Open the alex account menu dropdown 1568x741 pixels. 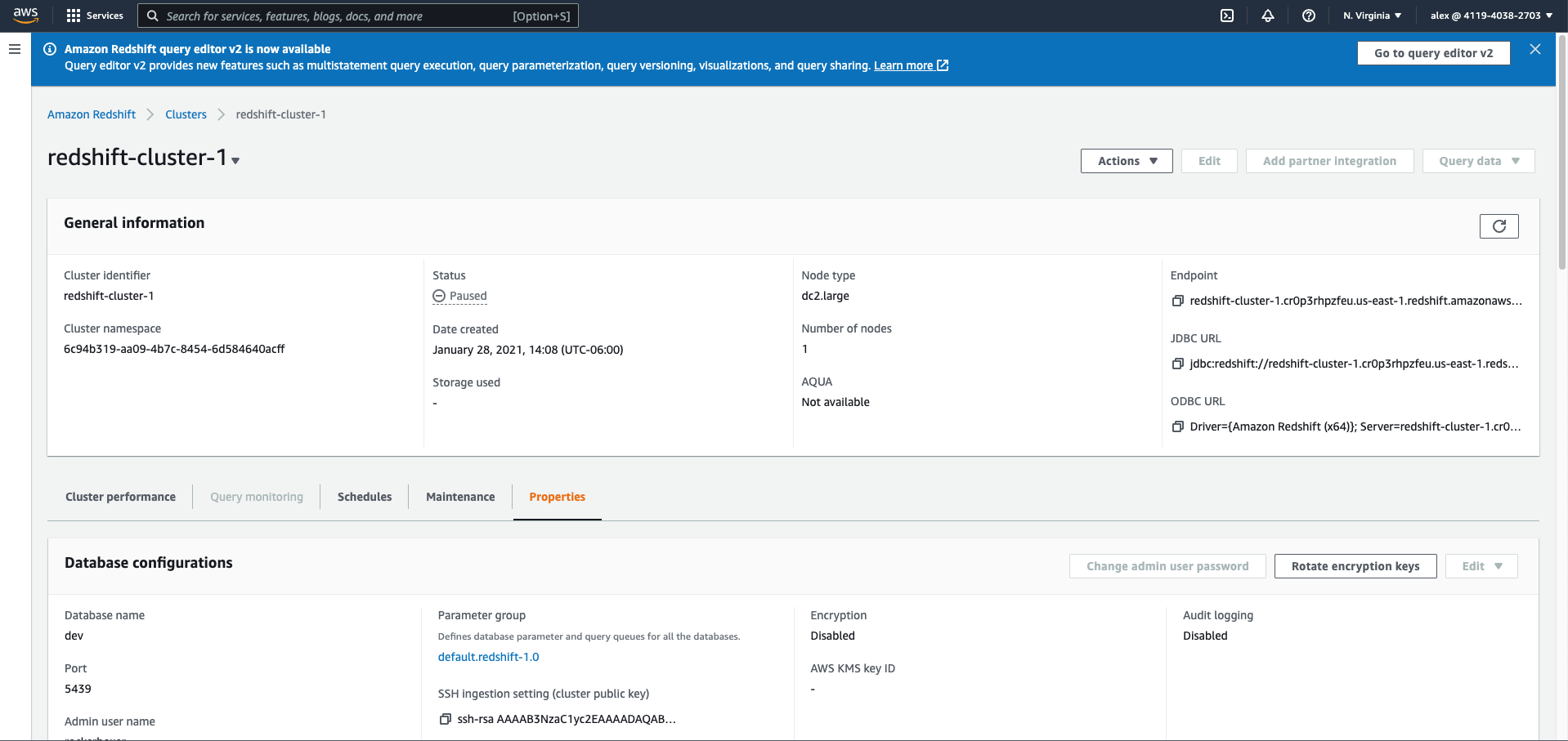1491,16
